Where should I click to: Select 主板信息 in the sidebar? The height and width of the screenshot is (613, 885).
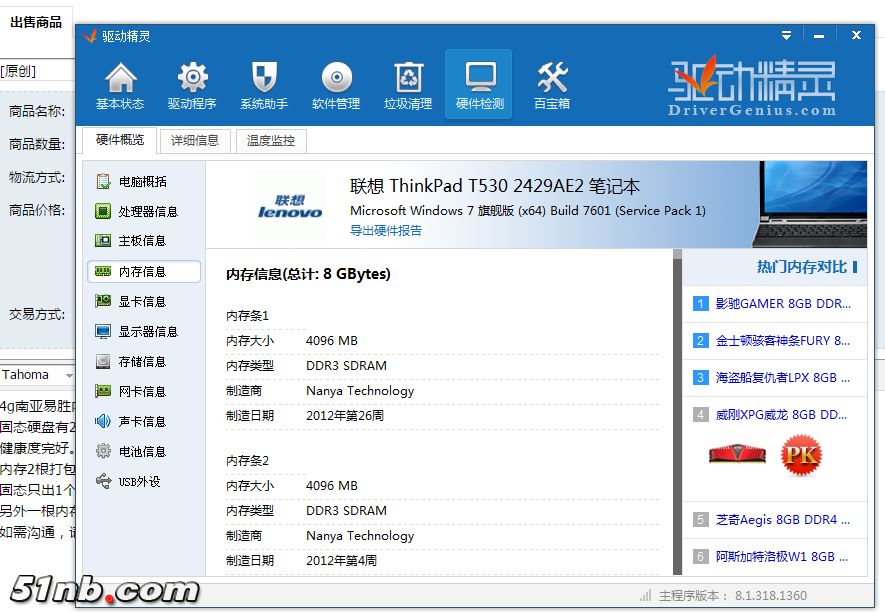pos(143,241)
